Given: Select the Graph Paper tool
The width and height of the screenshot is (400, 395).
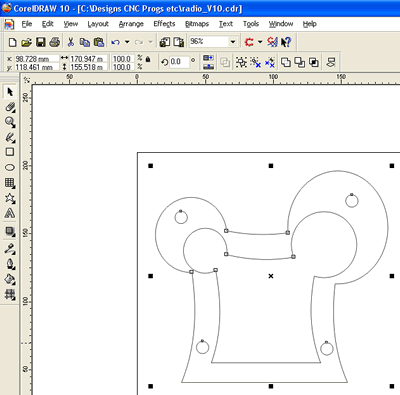Looking at the screenshot, I should (x=10, y=183).
